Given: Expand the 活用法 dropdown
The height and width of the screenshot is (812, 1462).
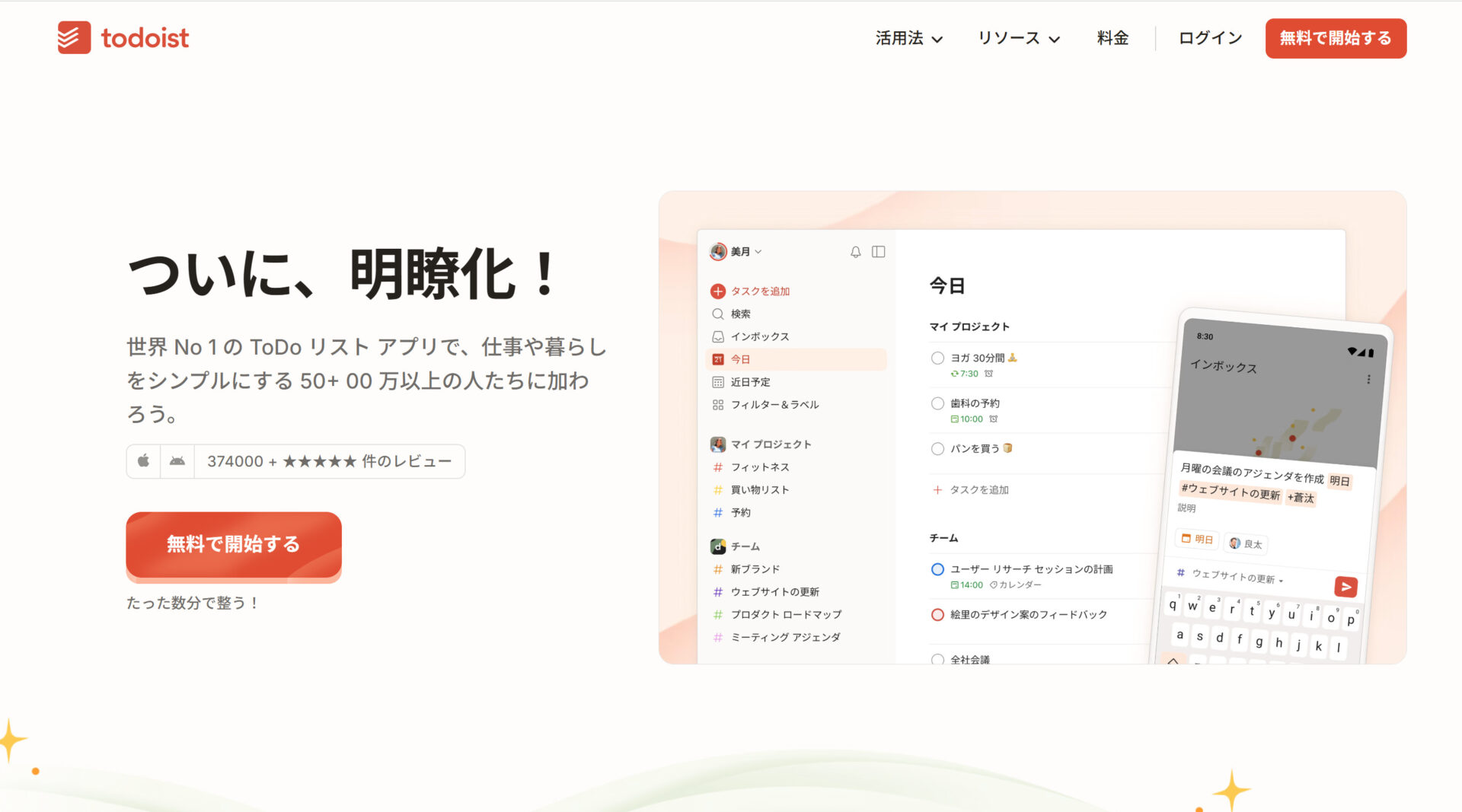Looking at the screenshot, I should coord(908,38).
